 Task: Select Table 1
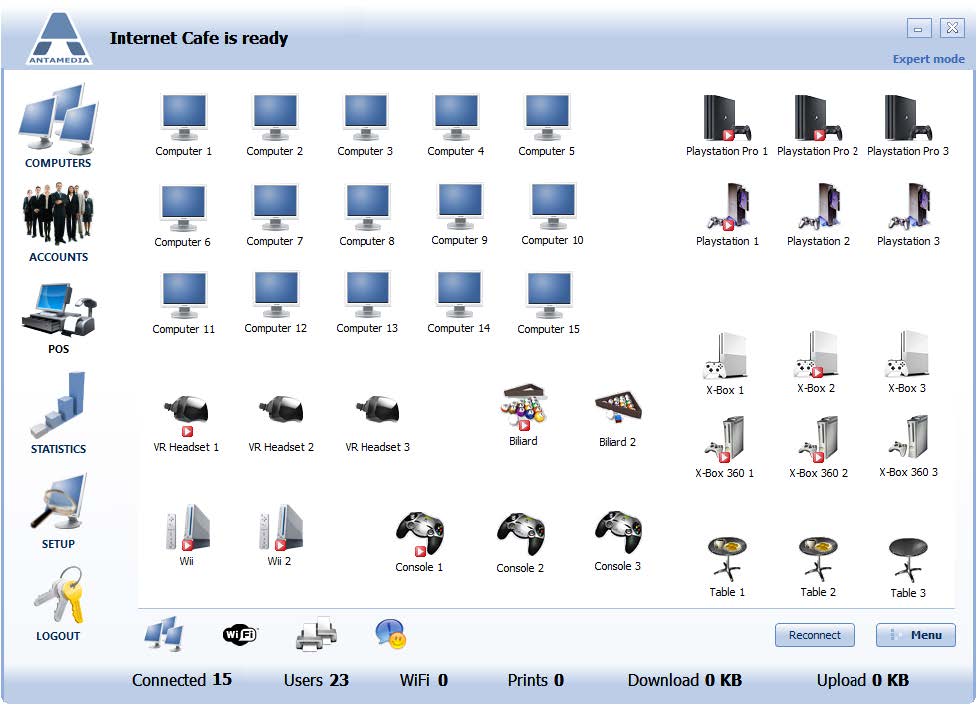[727, 567]
